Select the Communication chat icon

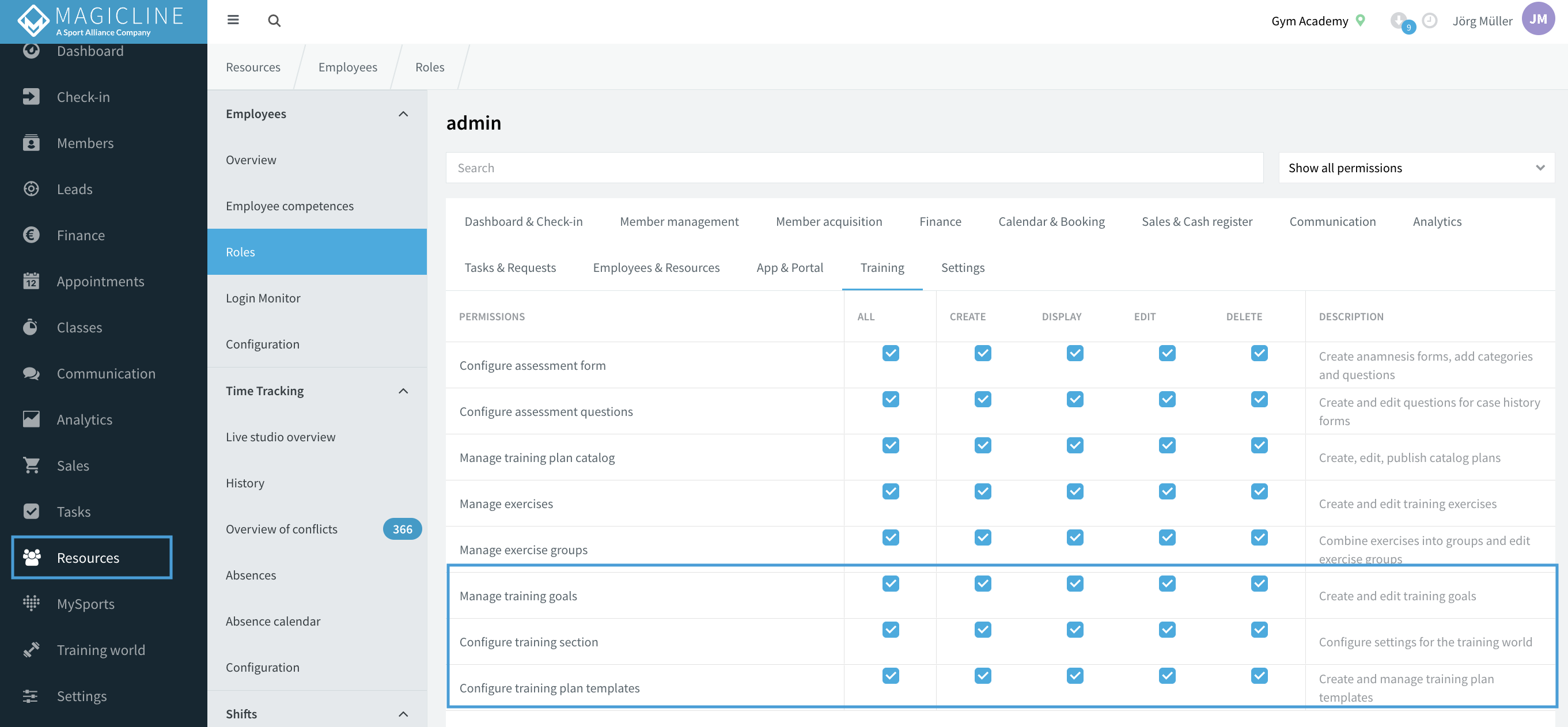pyautogui.click(x=31, y=373)
